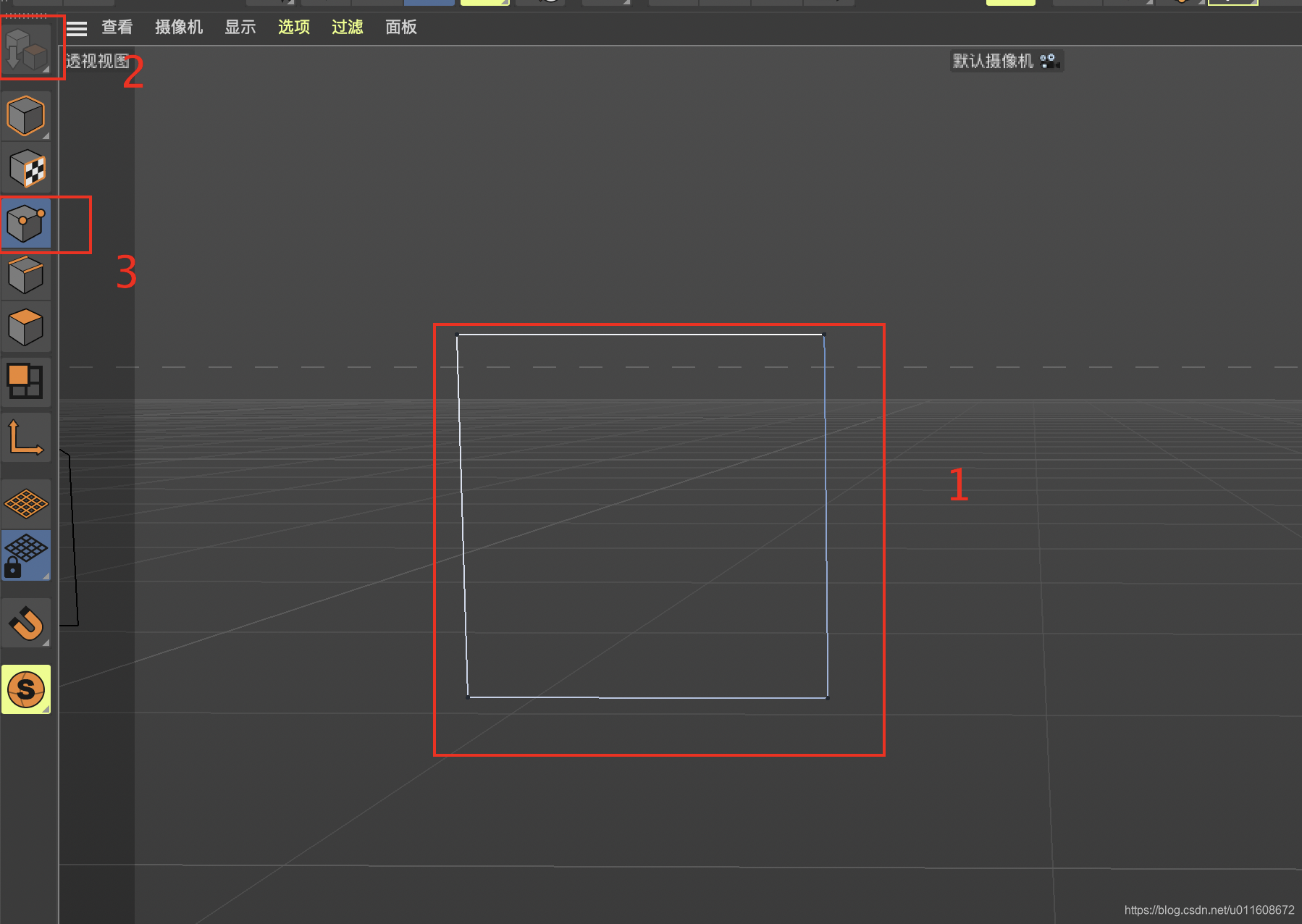The height and width of the screenshot is (924, 1302).
Task: Toggle the Snap magnet icon
Action: coord(26,623)
